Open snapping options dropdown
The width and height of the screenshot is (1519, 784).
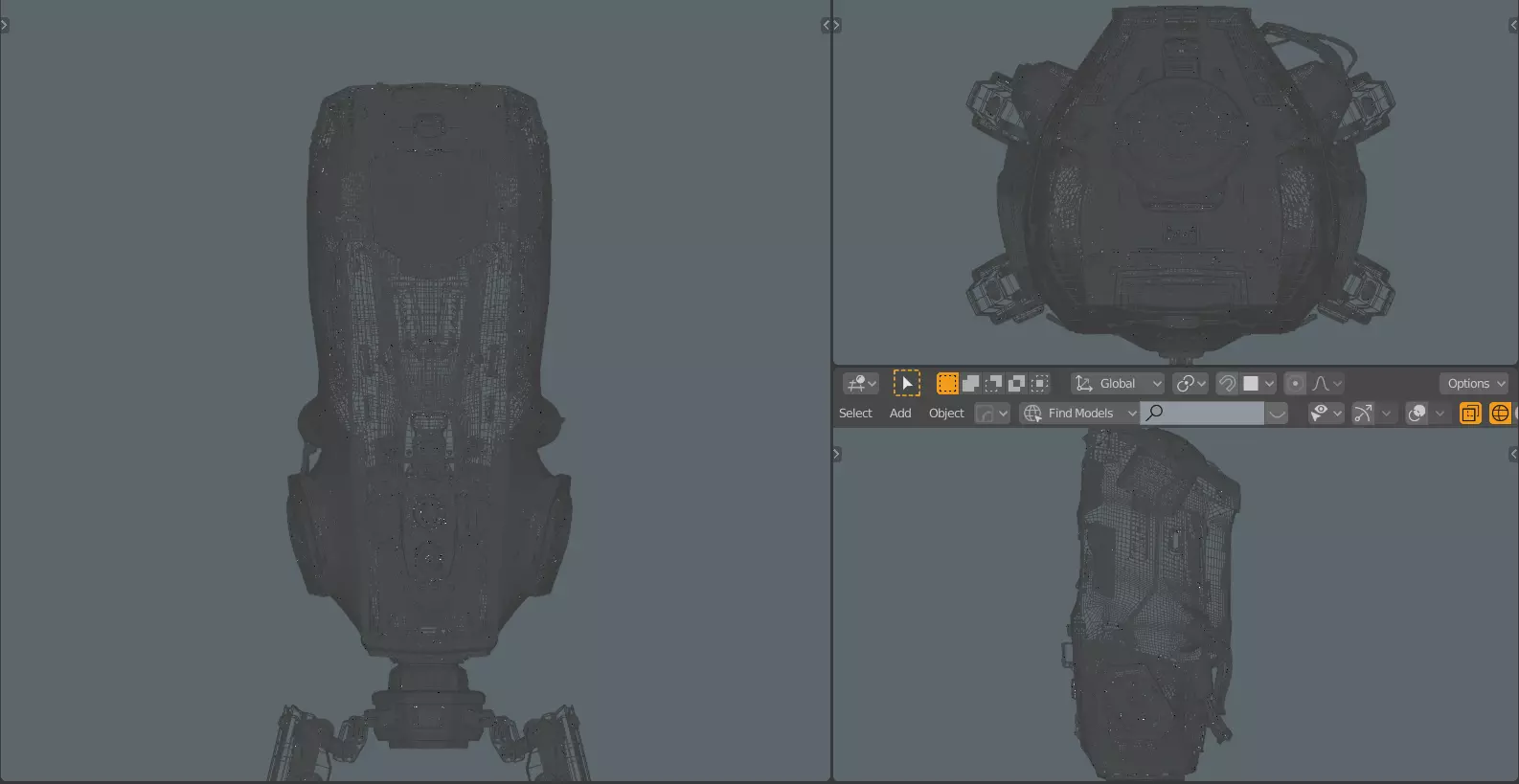(1258, 383)
